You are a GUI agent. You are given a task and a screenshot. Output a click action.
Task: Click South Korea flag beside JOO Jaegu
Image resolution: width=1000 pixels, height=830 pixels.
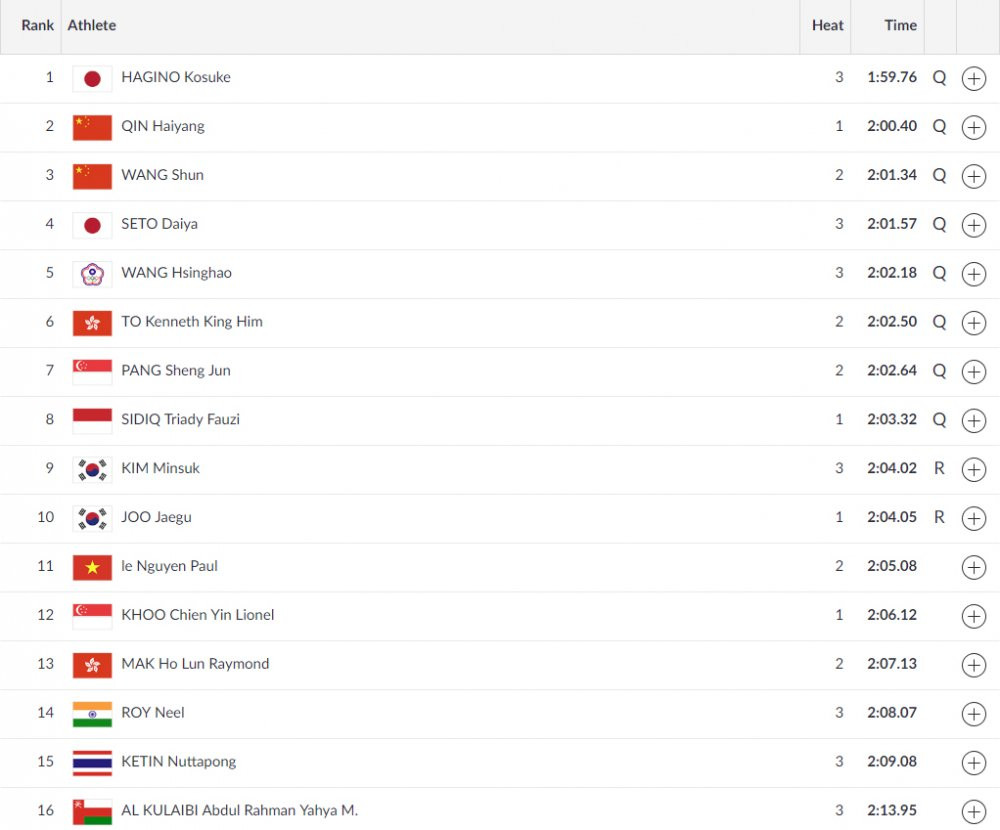pos(92,519)
